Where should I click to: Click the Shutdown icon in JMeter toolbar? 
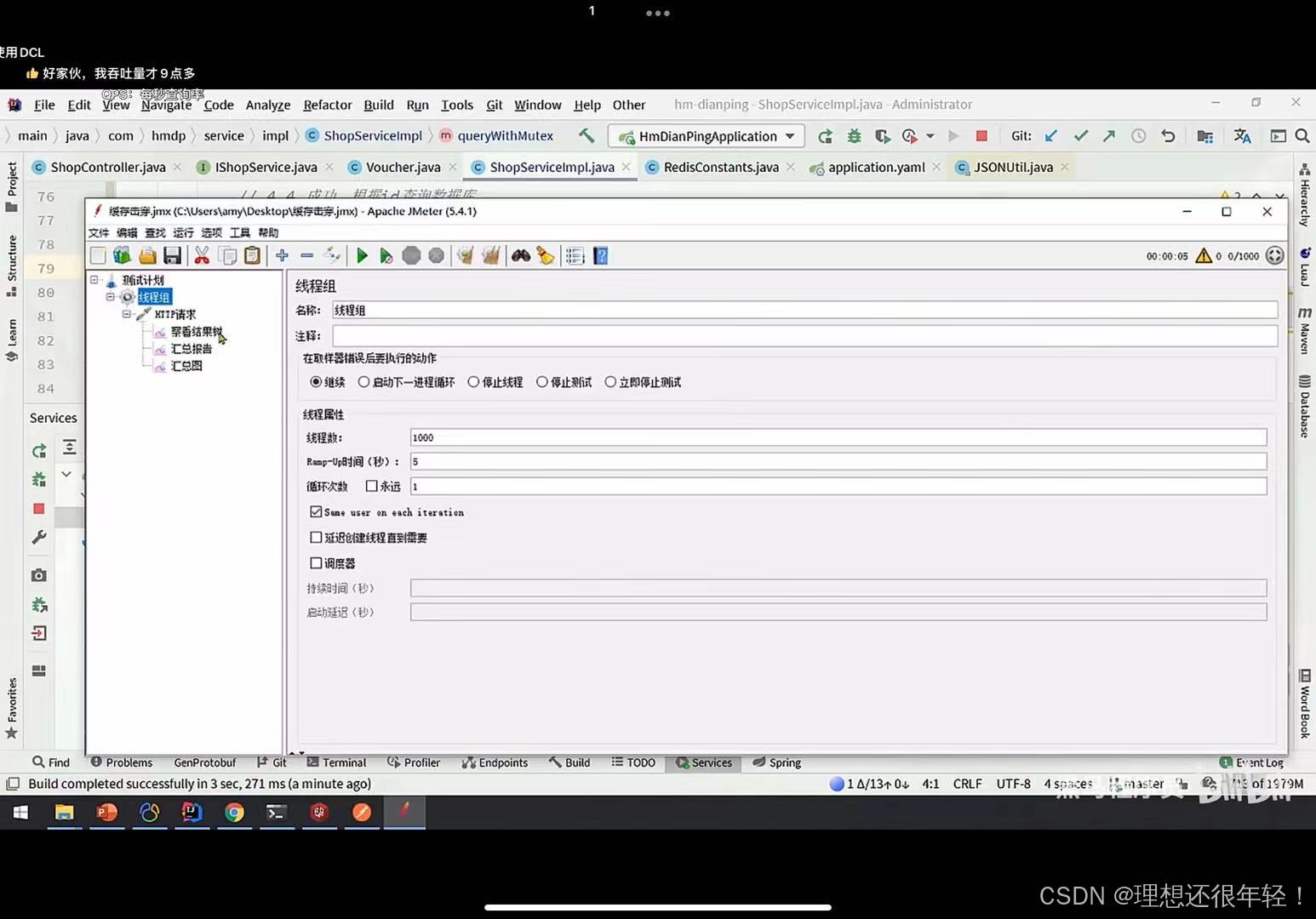coord(436,255)
